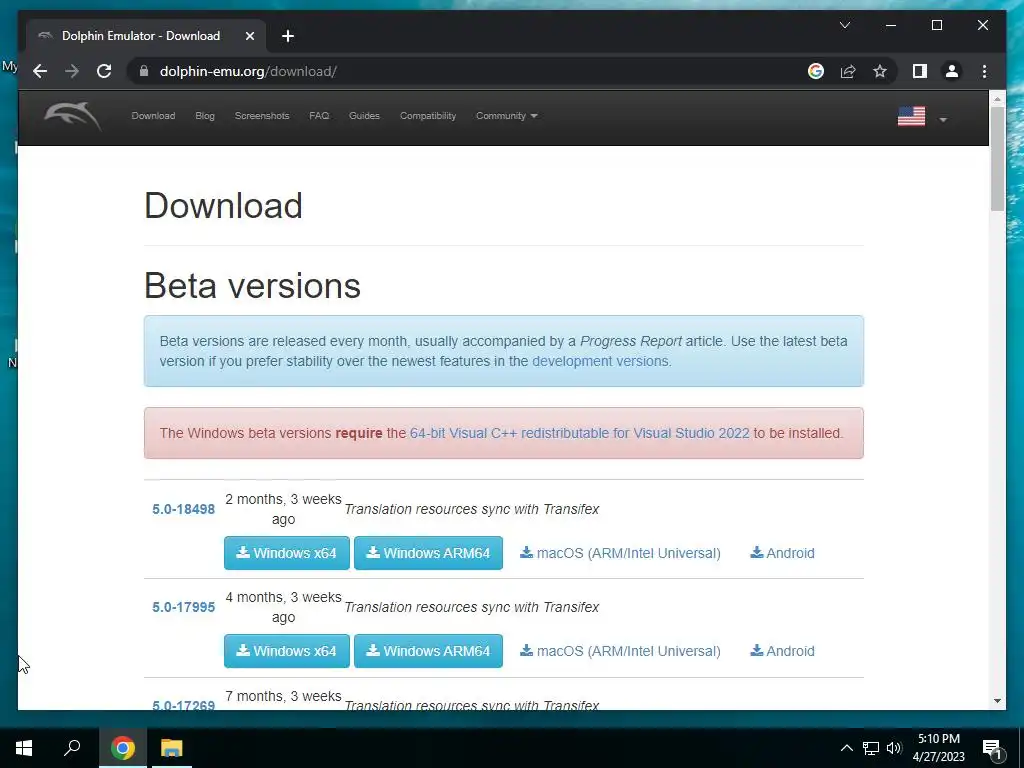The height and width of the screenshot is (768, 1024).
Task: Download Windows ARM64 build of 5.0-18498
Action: 428,553
